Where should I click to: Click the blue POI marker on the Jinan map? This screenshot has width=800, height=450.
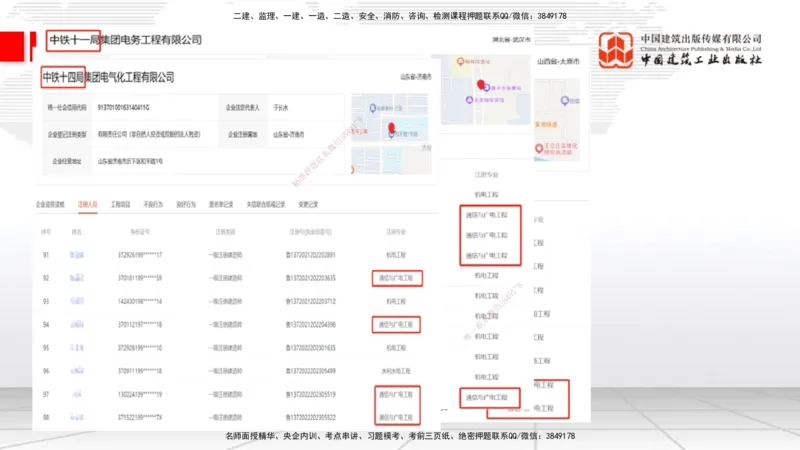coord(372,108)
